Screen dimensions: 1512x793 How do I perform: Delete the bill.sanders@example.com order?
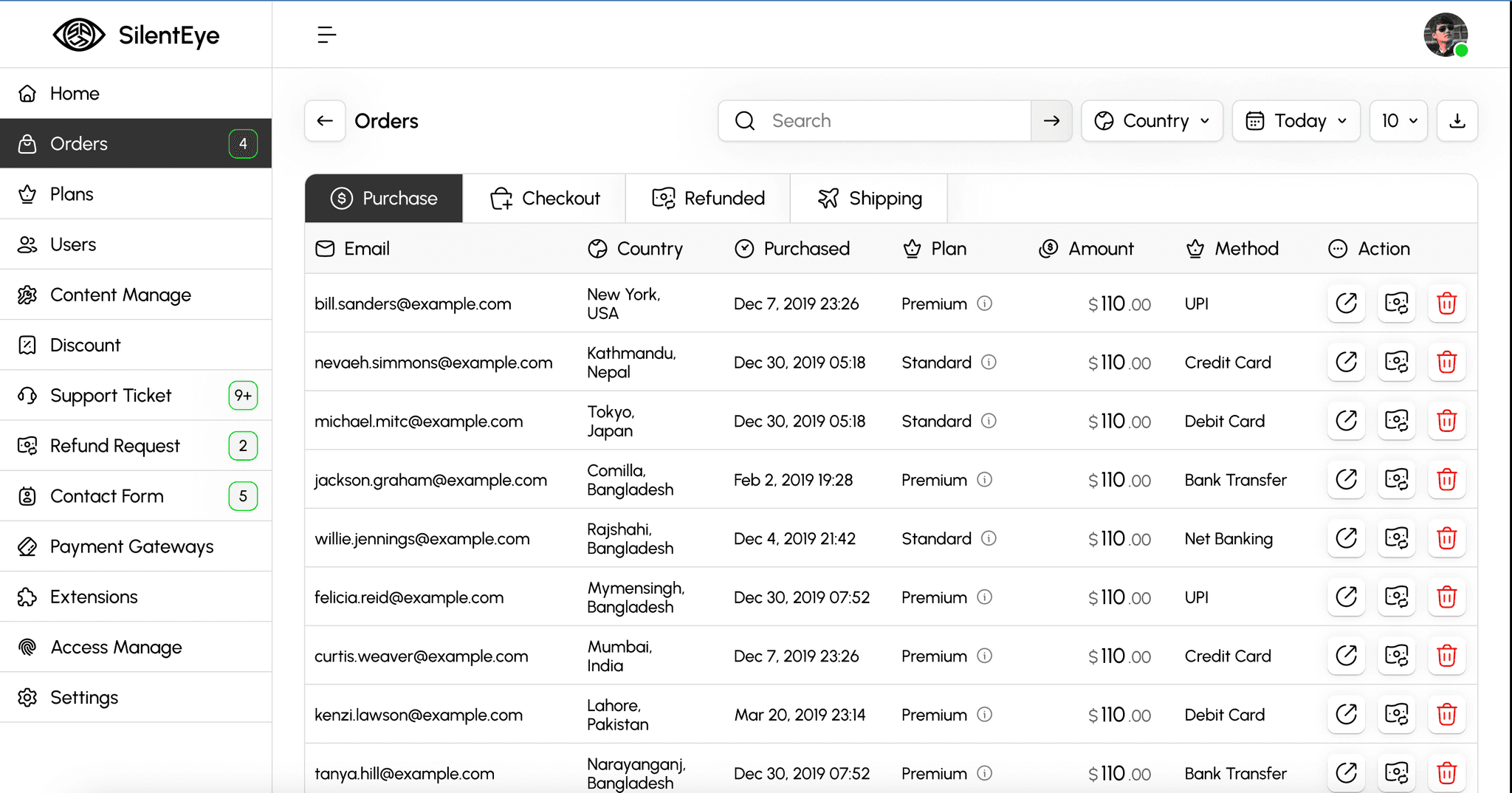point(1447,303)
